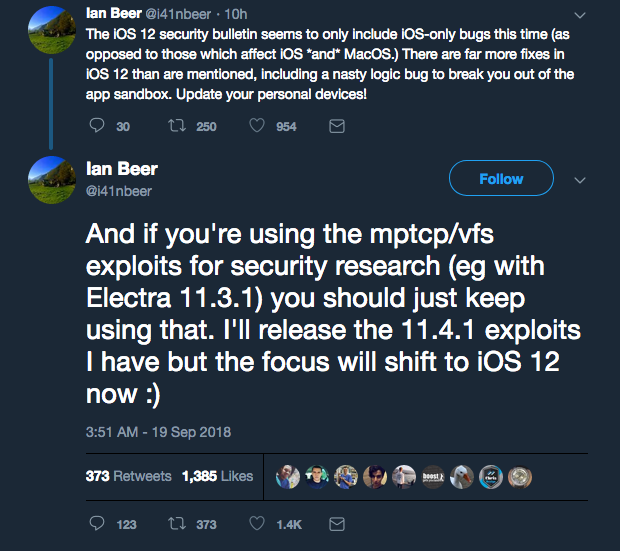620x551 pixels.
Task: Open Ian Beer's avatar on the first tweet
Action: point(52,30)
